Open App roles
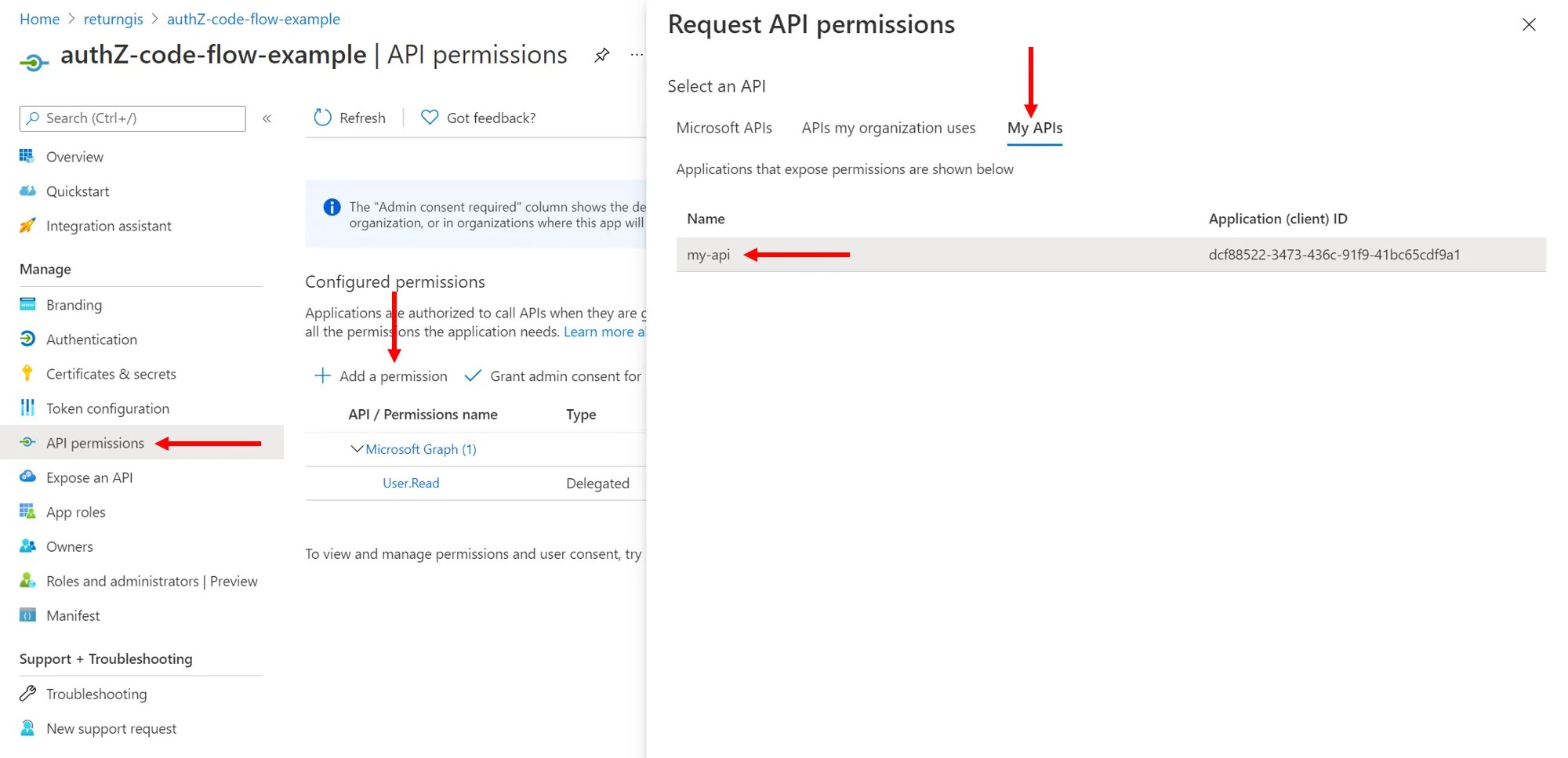 (75, 512)
